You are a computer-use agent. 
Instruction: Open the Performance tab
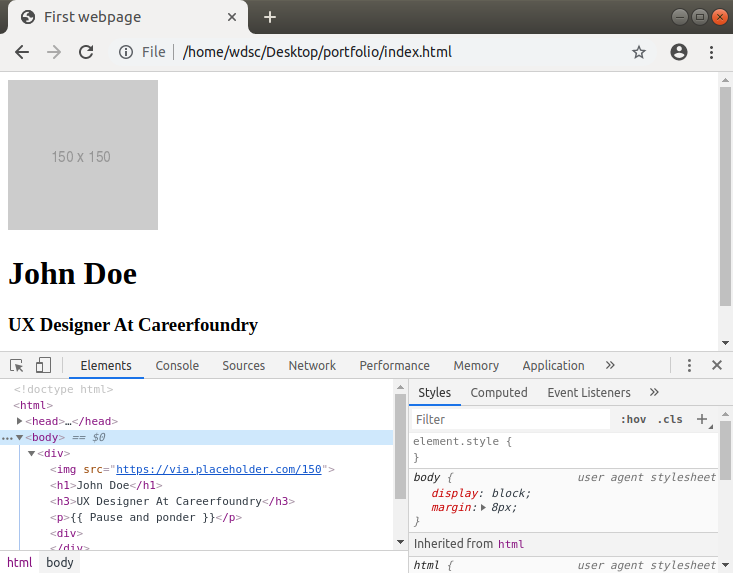(395, 365)
